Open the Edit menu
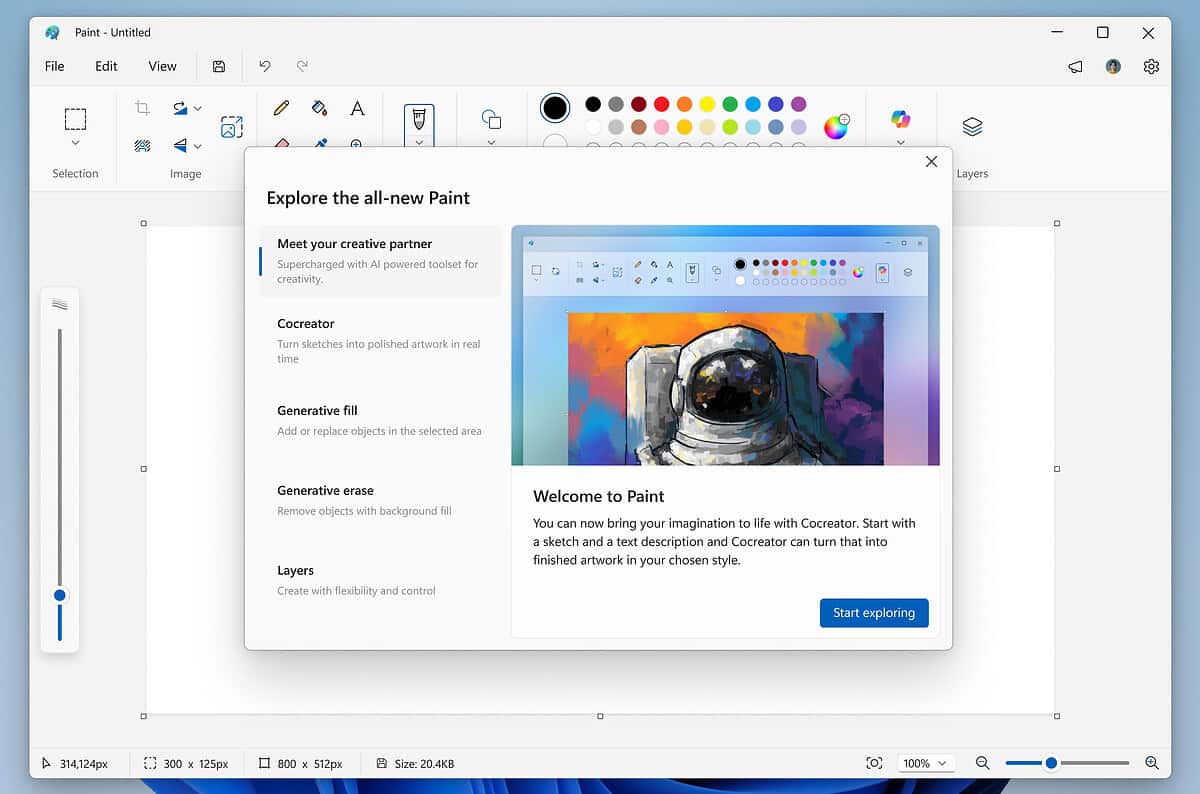This screenshot has width=1200, height=794. point(106,66)
